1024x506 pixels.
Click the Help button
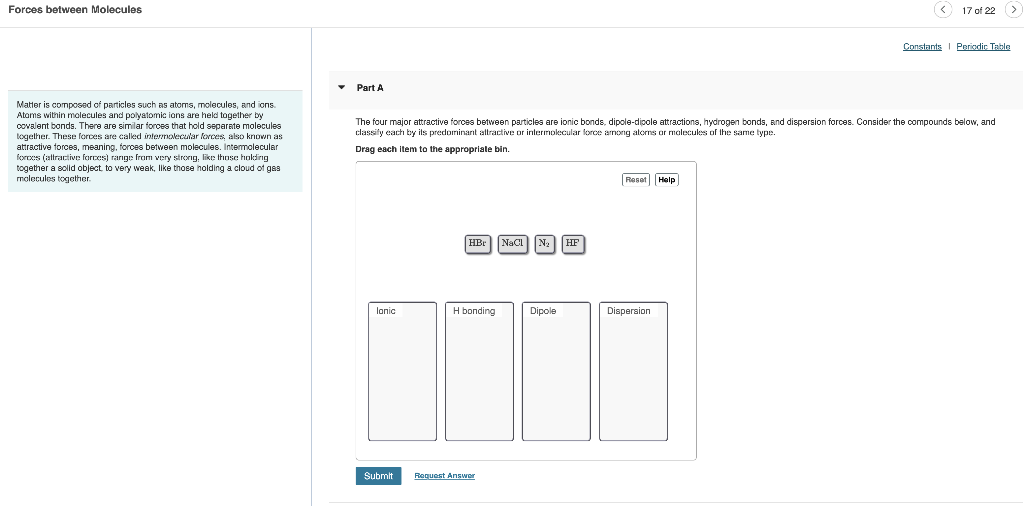[667, 180]
